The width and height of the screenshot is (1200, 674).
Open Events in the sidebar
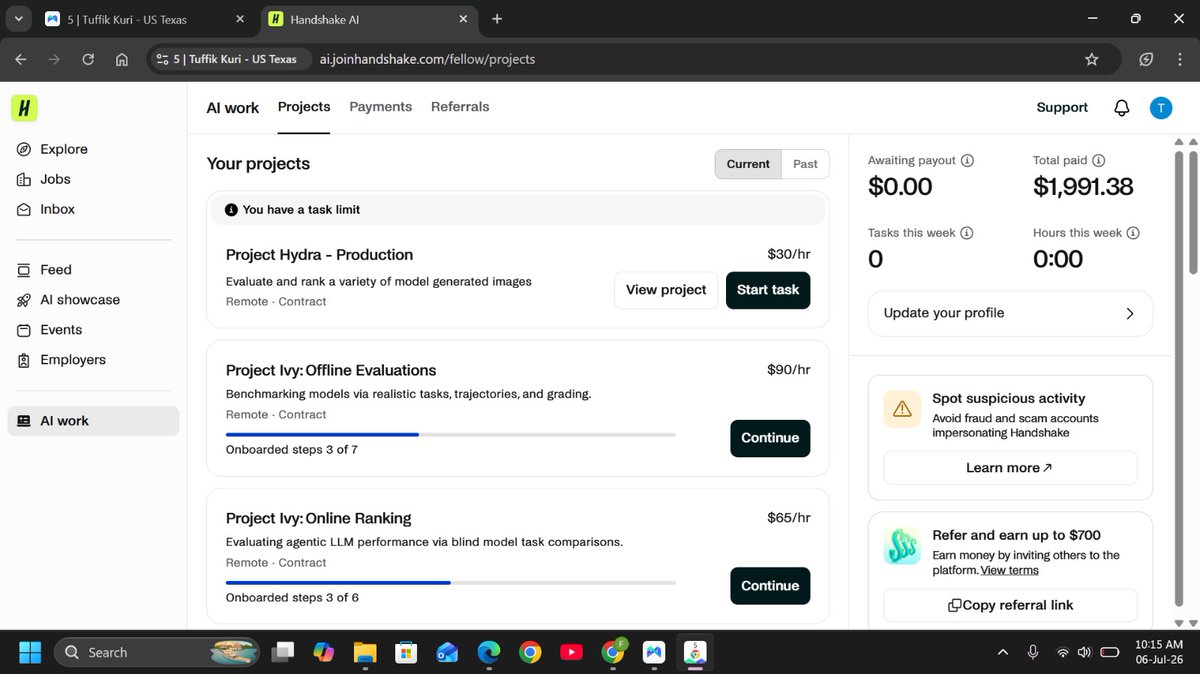[49, 330]
